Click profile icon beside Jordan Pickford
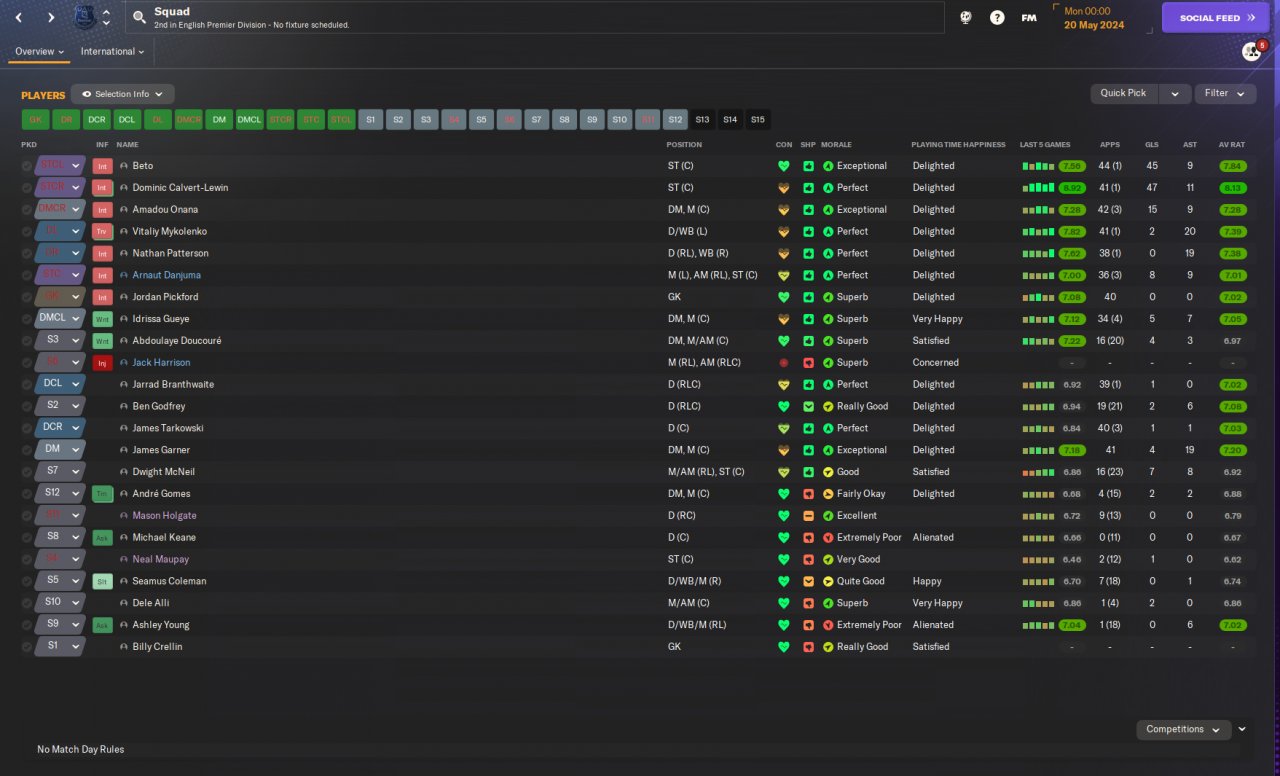Viewport: 1280px width, 776px height. click(x=124, y=297)
